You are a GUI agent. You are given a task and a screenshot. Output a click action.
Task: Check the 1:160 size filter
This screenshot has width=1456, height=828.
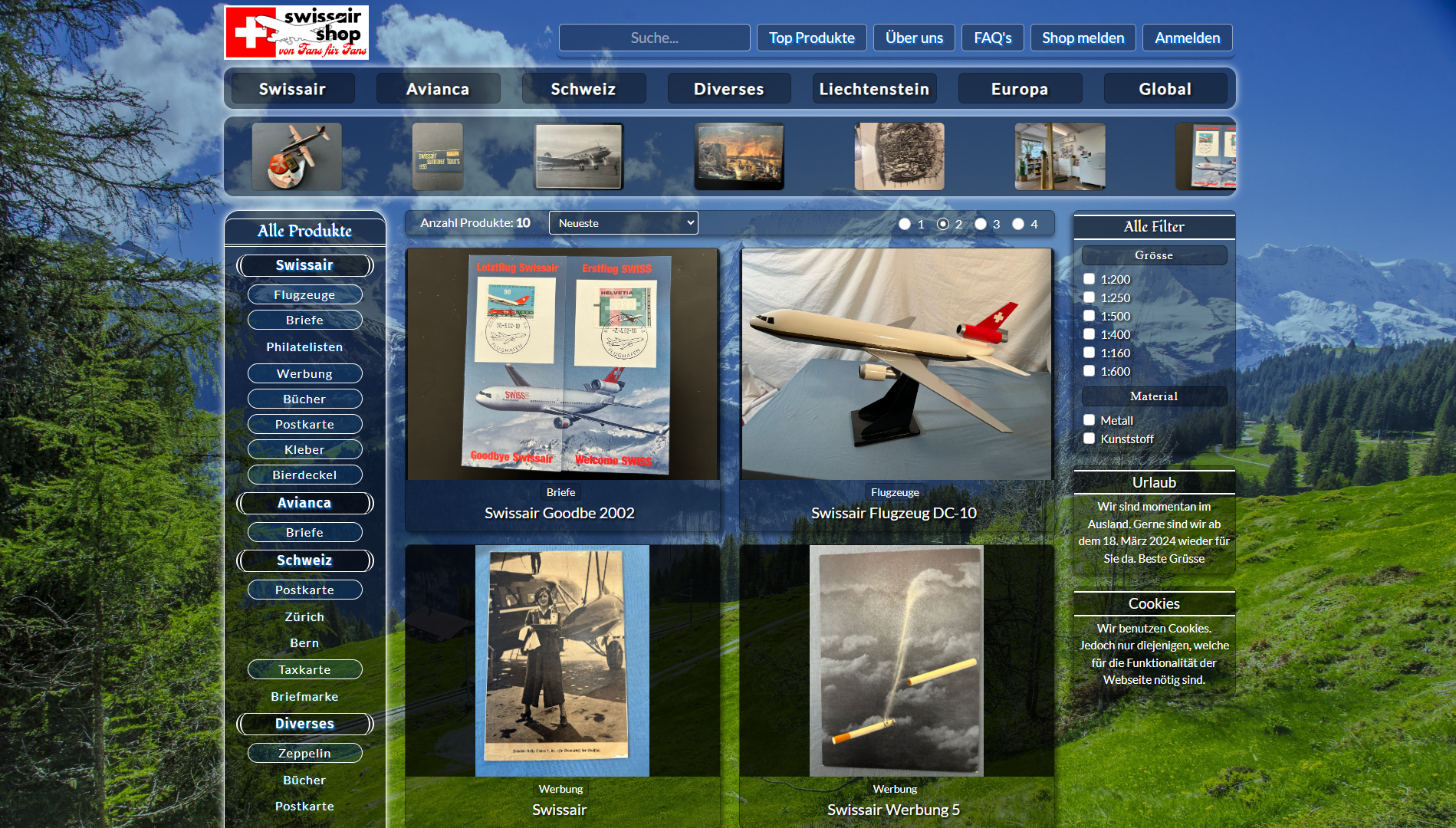[1089, 353]
